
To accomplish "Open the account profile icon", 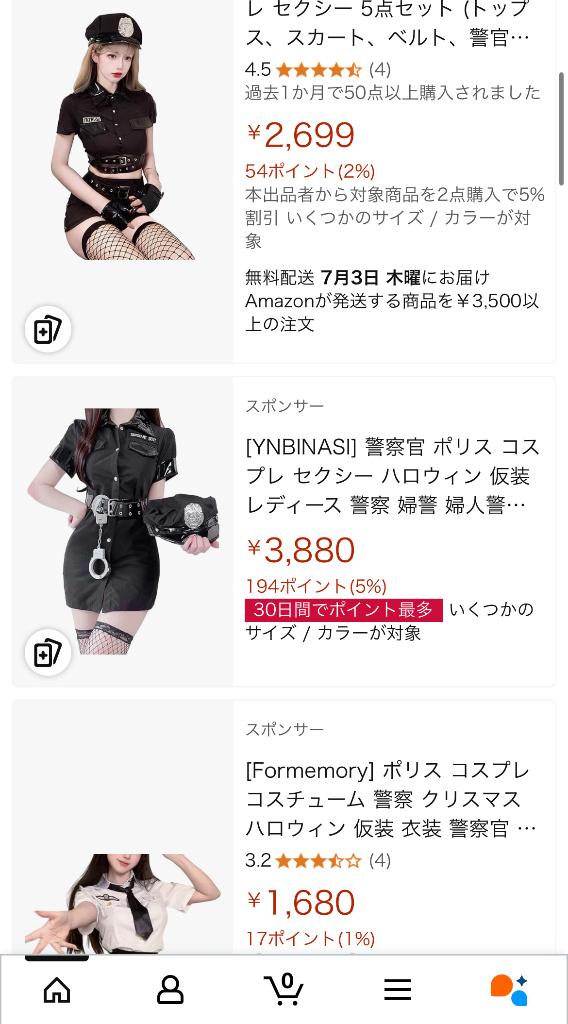I will pyautogui.click(x=170, y=989).
